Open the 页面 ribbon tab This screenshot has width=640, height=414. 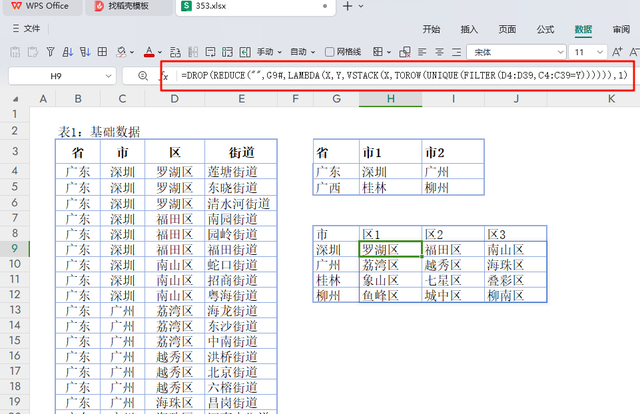tap(507, 29)
